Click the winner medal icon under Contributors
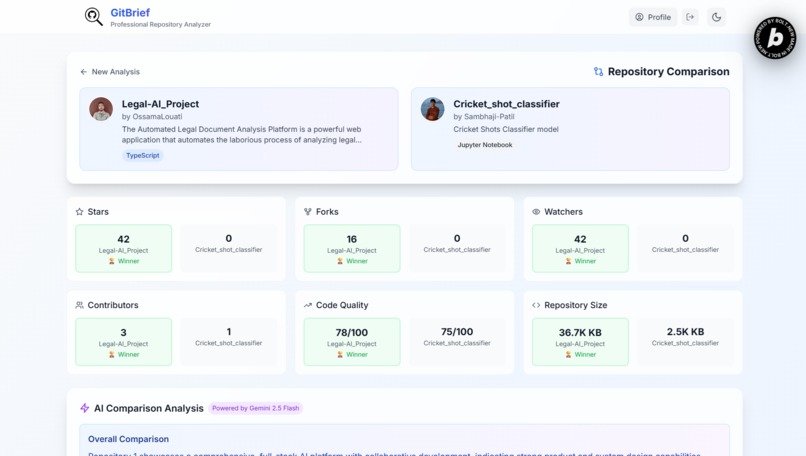806x456 pixels. pos(112,355)
